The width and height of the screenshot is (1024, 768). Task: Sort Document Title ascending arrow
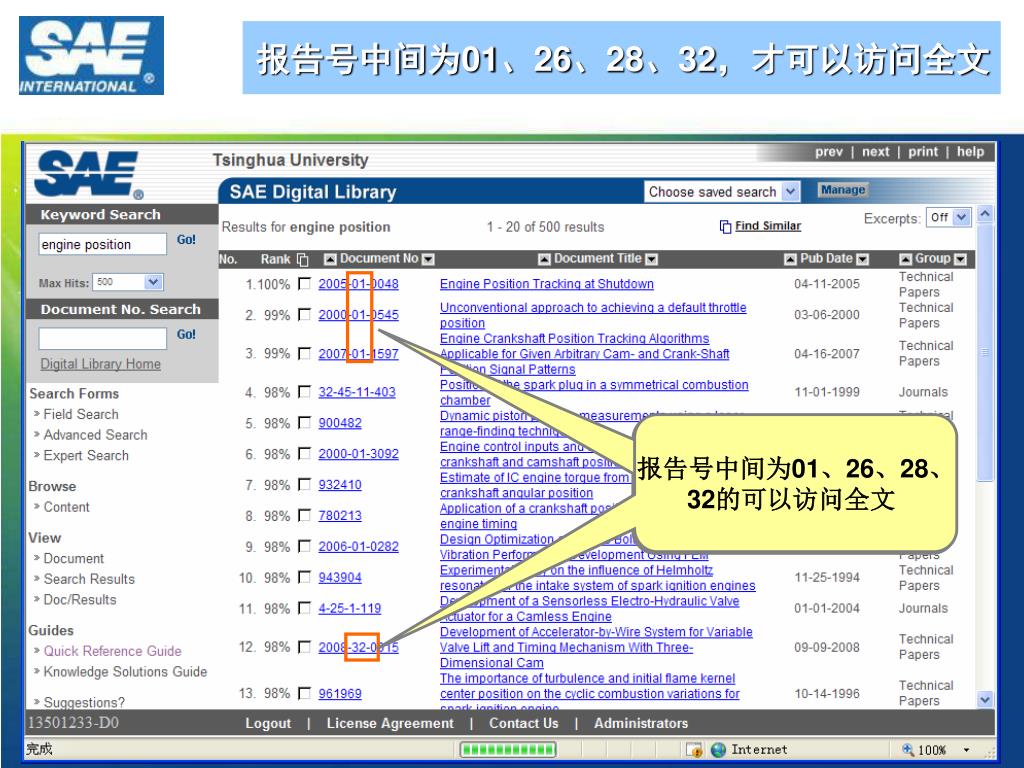544,259
